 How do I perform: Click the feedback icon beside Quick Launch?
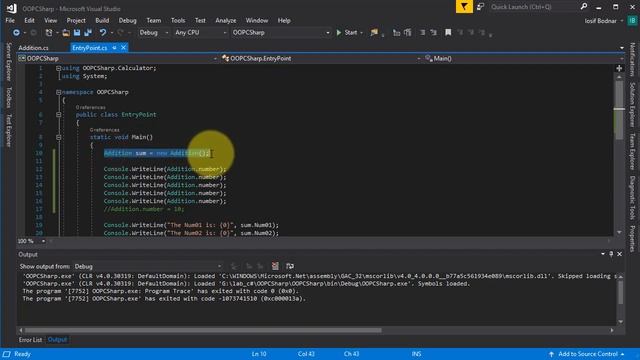click(x=480, y=7)
